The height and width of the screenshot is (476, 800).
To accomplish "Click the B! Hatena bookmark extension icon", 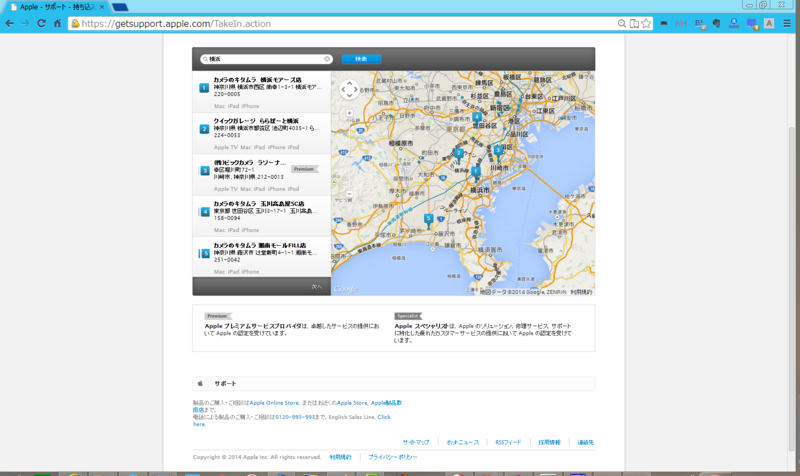I will [699, 24].
